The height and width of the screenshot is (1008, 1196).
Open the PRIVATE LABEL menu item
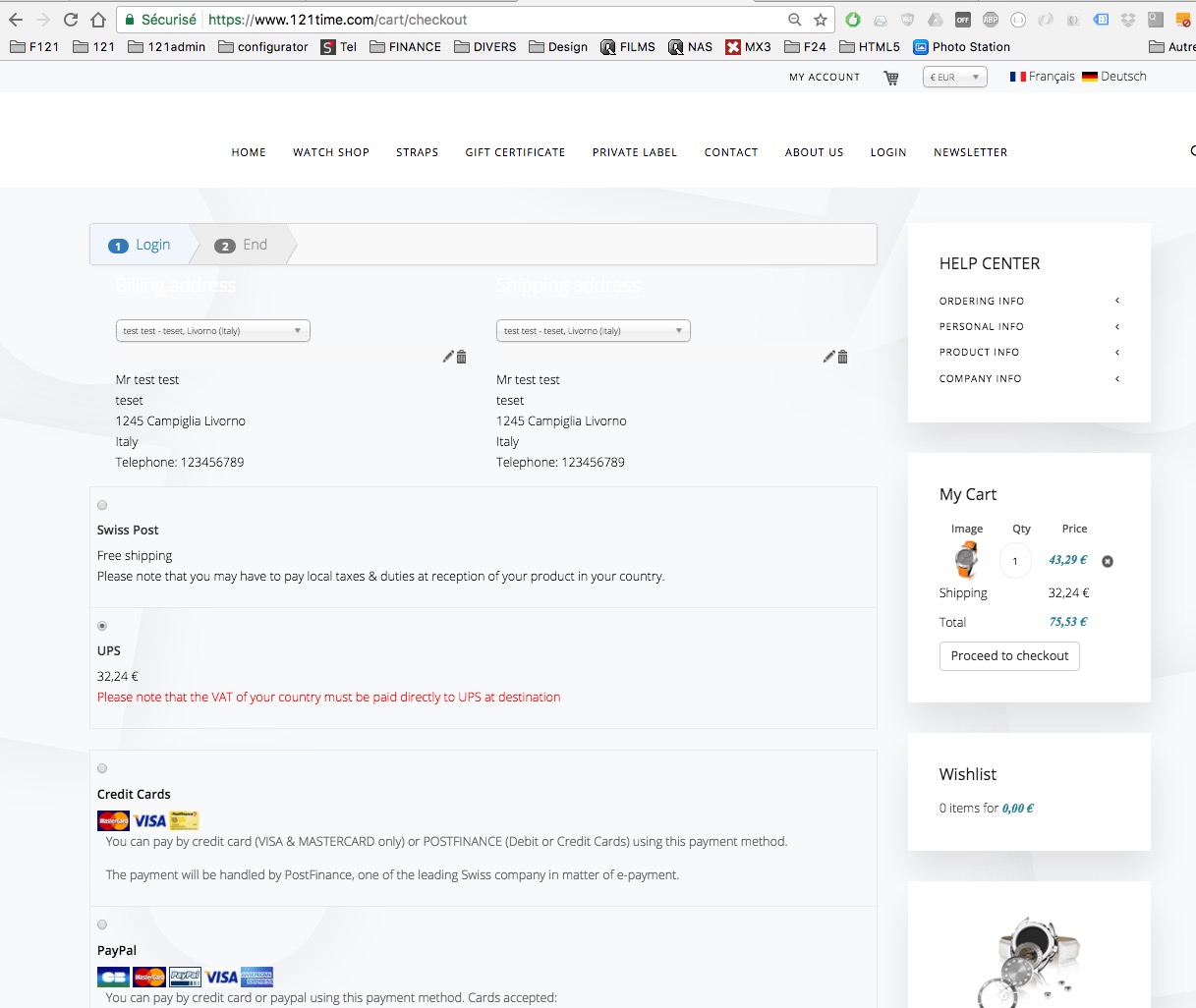coord(635,152)
